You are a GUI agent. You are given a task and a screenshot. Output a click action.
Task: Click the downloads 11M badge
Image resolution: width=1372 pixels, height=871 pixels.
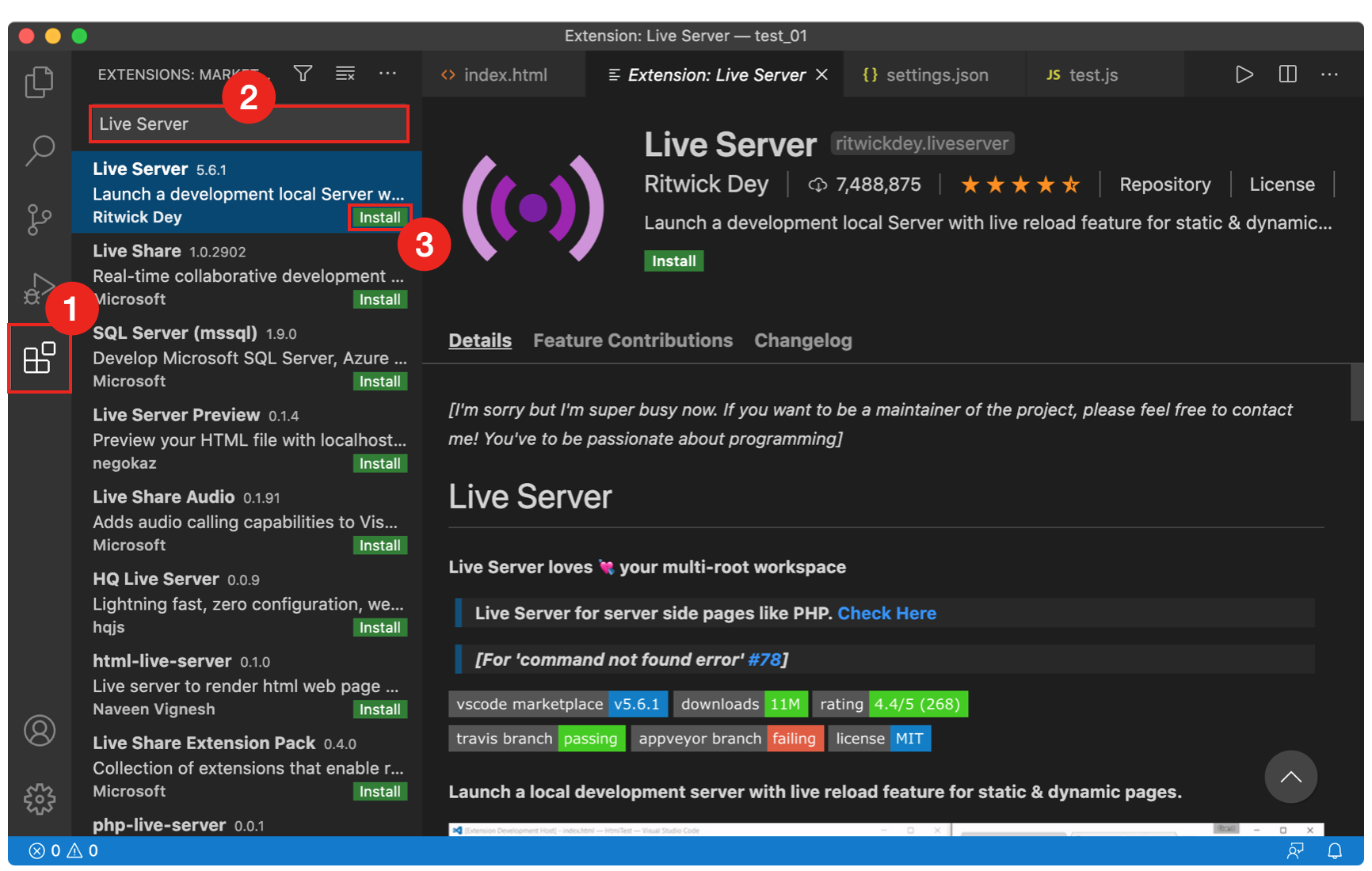point(741,704)
